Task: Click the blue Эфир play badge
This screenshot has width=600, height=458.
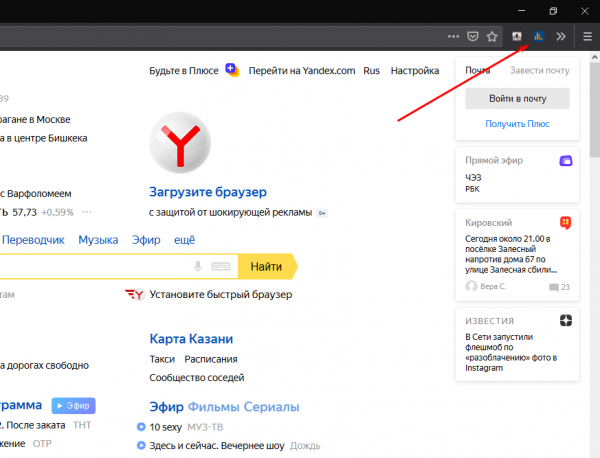Action: click(x=73, y=406)
